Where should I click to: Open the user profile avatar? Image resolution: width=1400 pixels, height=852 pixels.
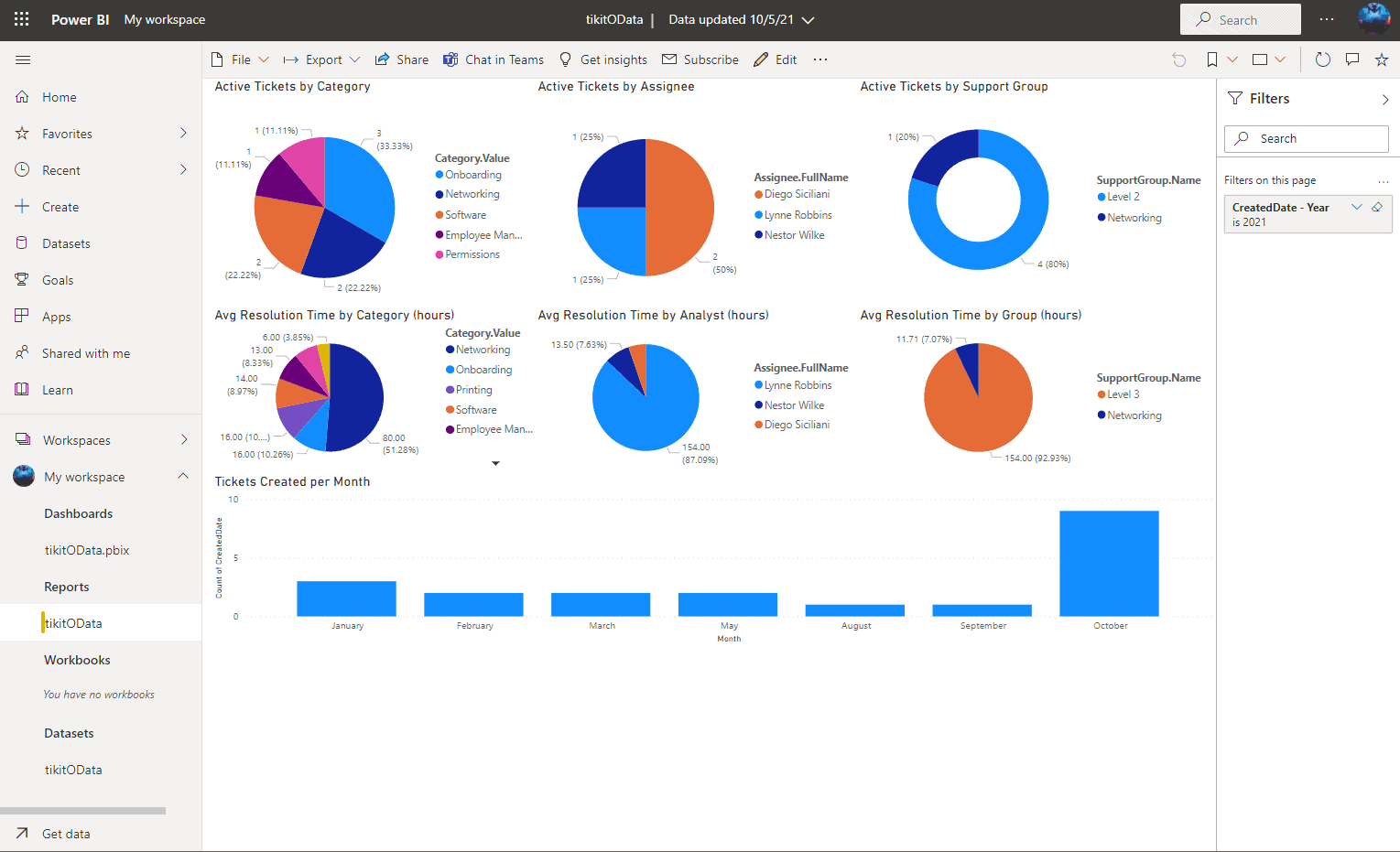(x=1373, y=19)
